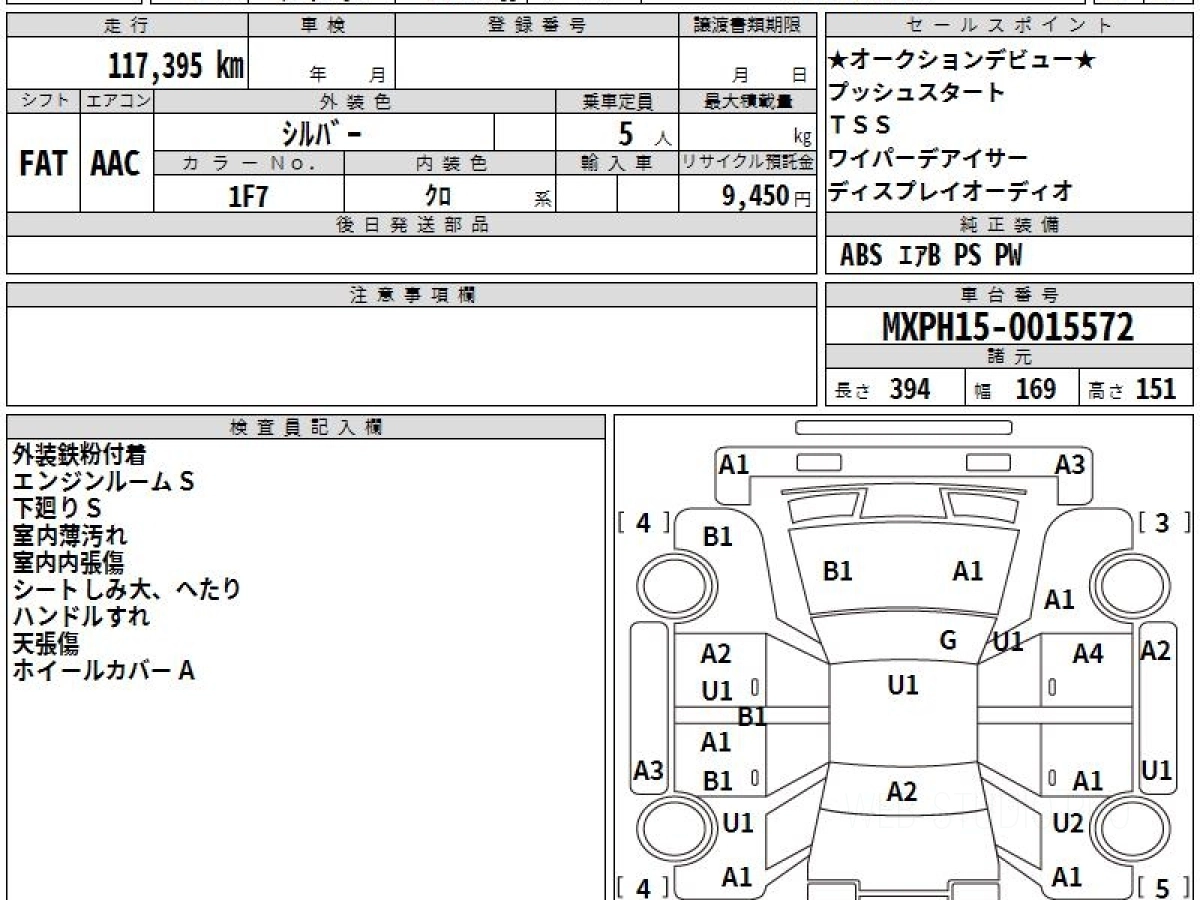
Task: Select the 外装色 header
Action: click(355, 101)
